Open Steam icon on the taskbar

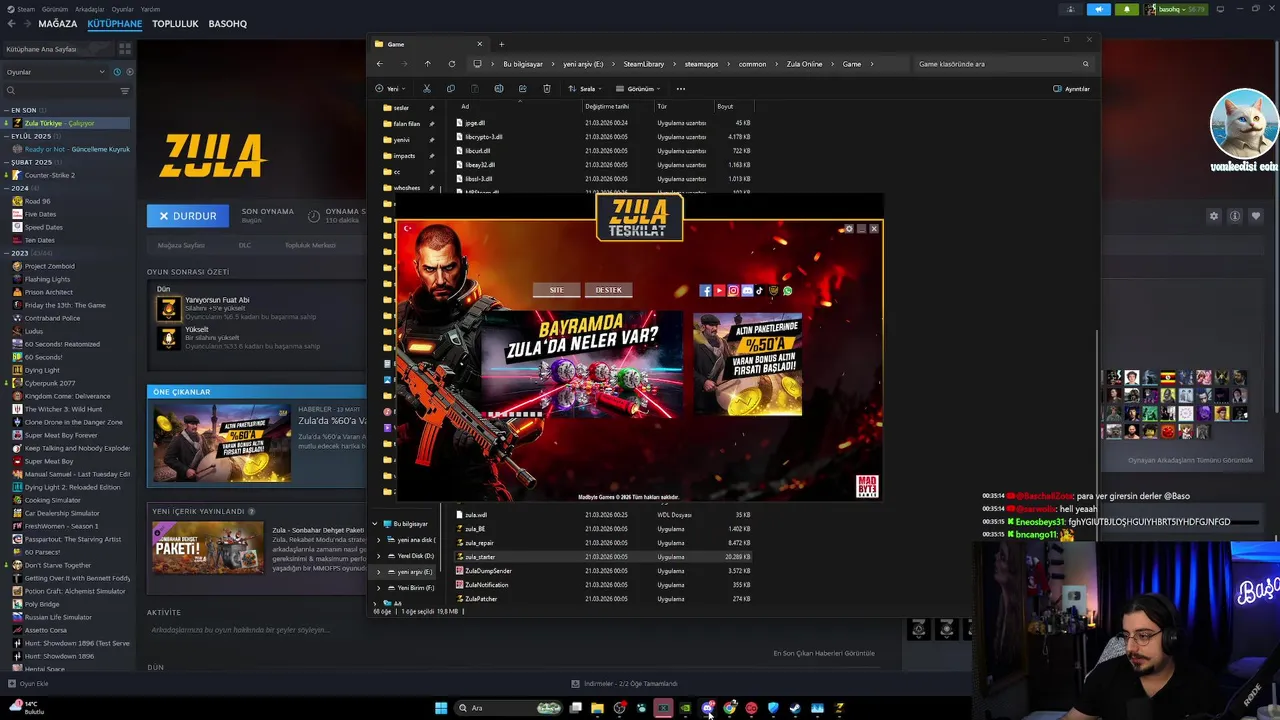(x=795, y=708)
